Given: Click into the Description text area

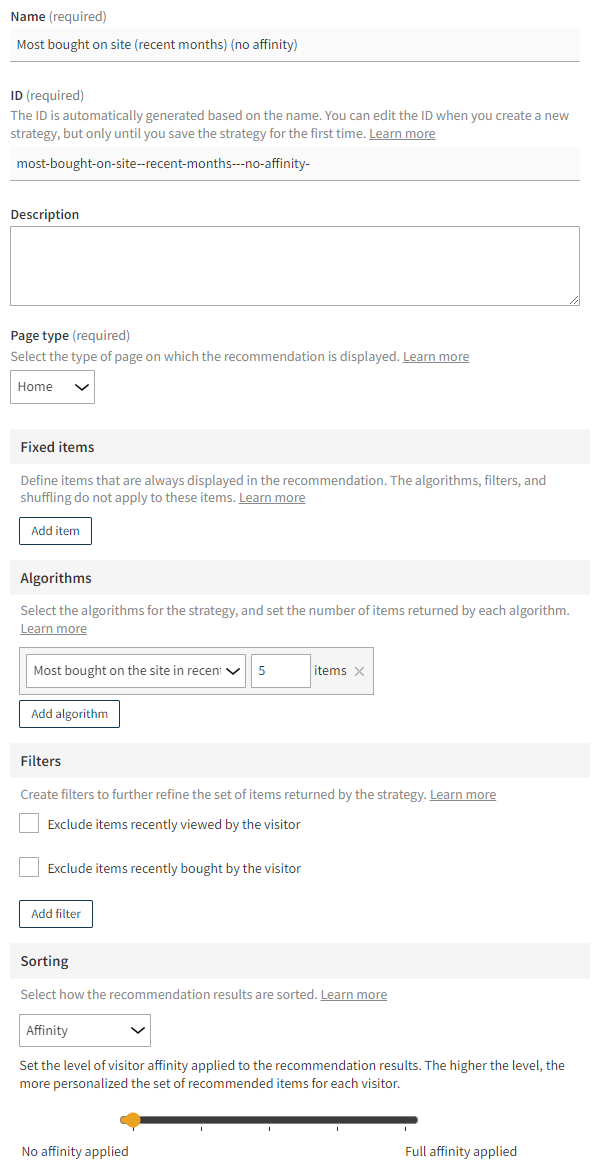Looking at the screenshot, I should click(x=295, y=264).
